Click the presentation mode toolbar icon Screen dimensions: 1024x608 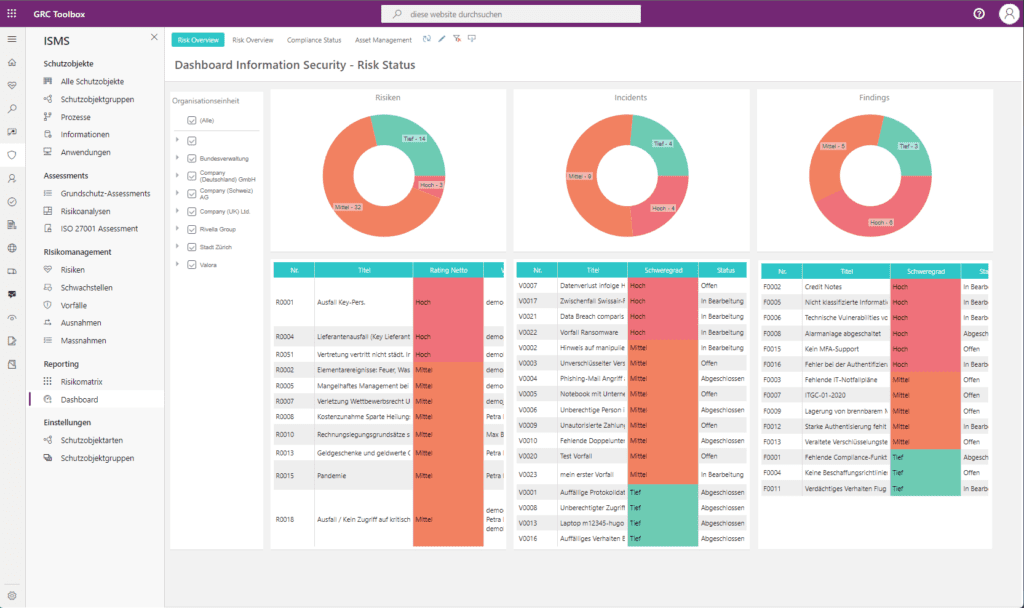point(472,39)
